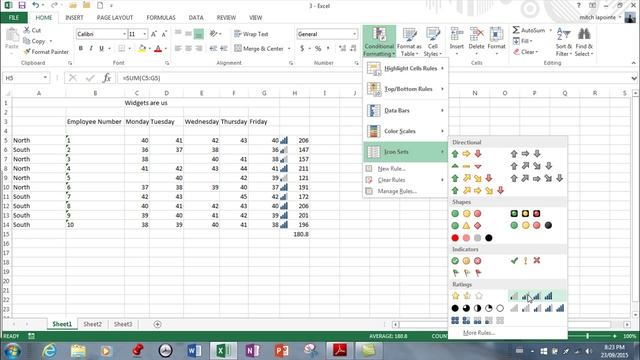Choose the 3 Triangles icon set

click(x=467, y=166)
